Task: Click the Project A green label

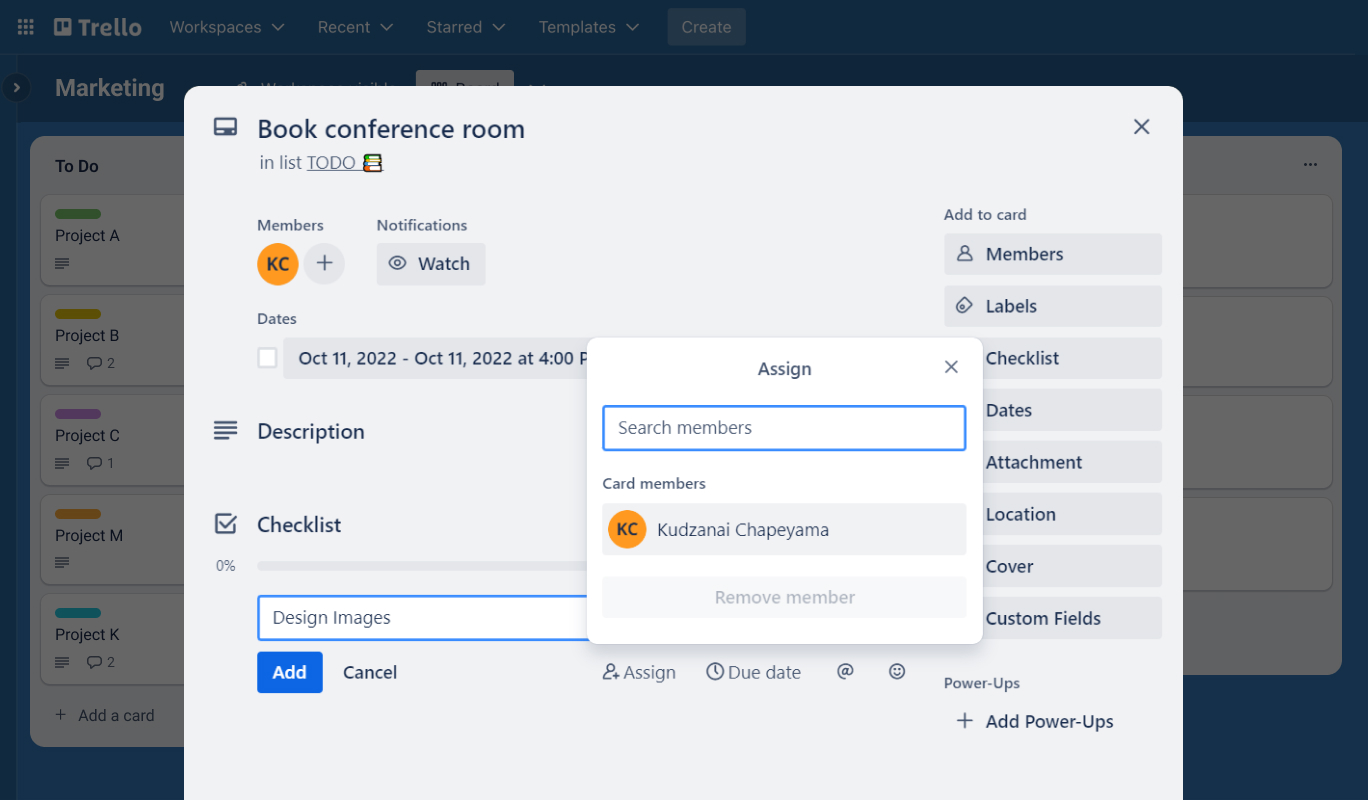Action: 78,214
